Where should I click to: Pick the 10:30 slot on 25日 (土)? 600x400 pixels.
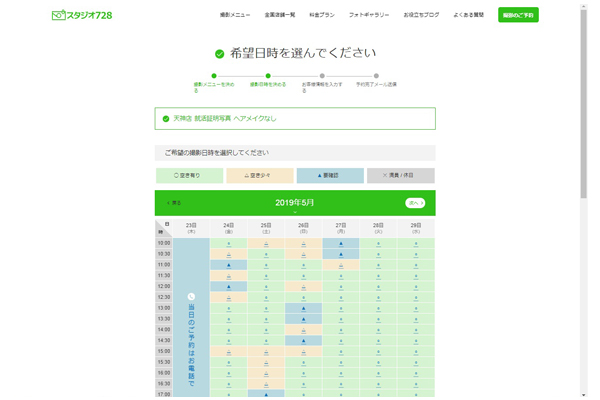pos(266,254)
